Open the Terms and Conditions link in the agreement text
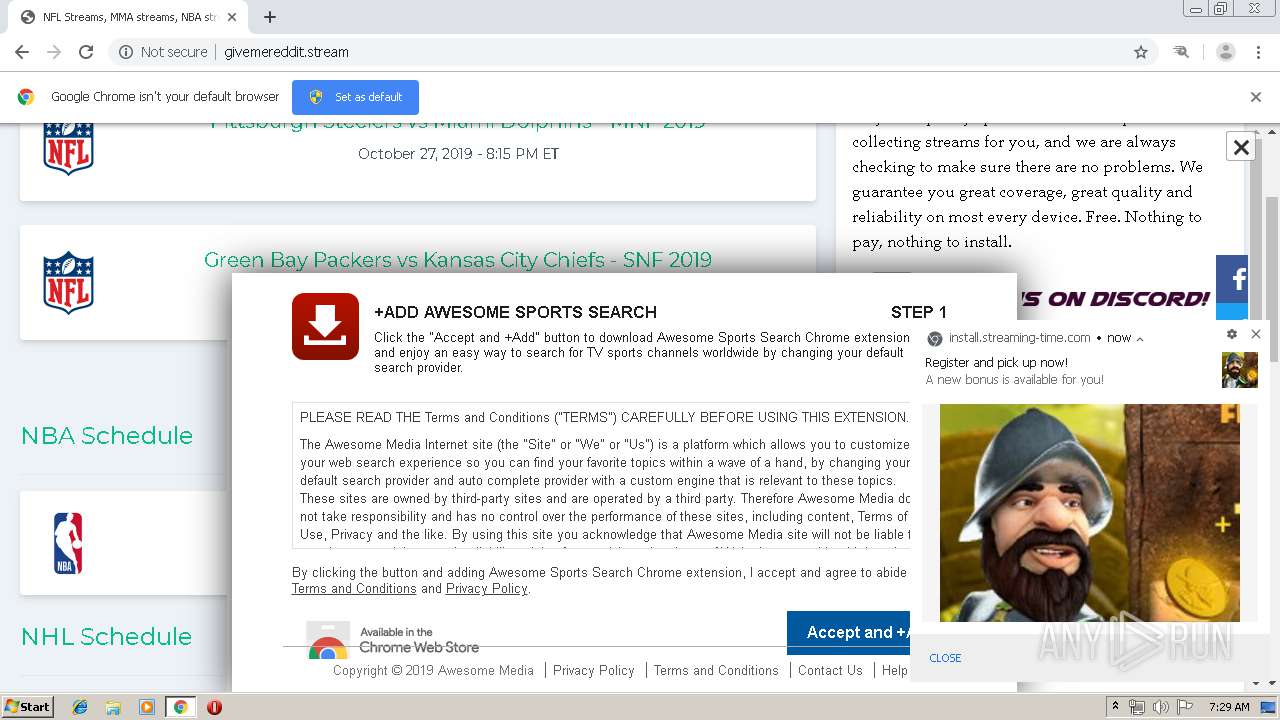 [354, 589]
